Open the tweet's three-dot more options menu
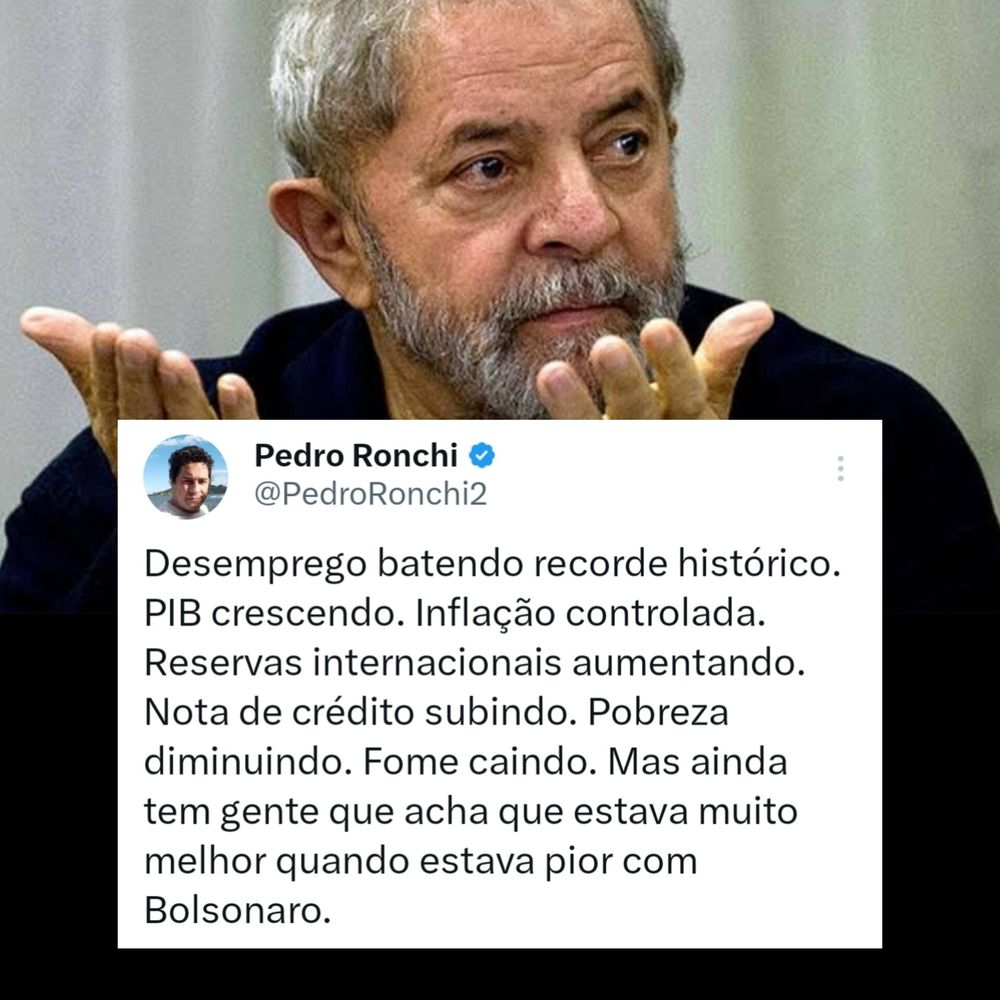 pos(841,469)
